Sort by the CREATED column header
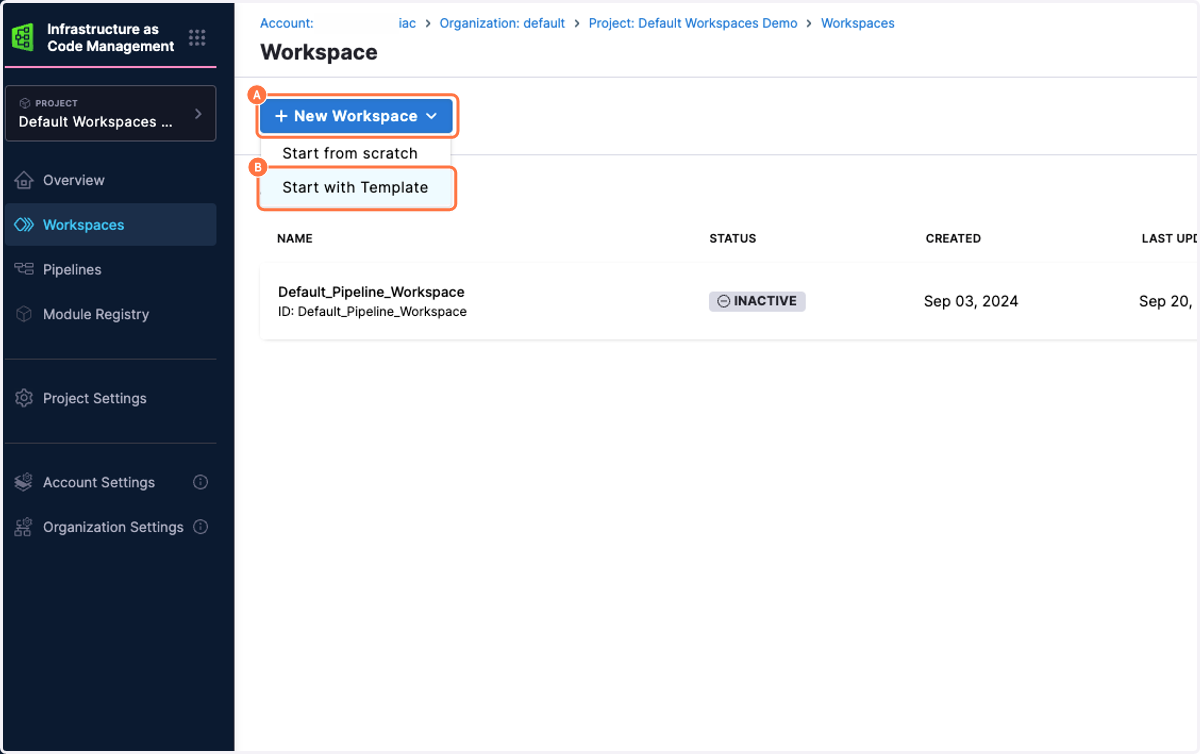Screen dimensions: 1200x754 point(953,239)
